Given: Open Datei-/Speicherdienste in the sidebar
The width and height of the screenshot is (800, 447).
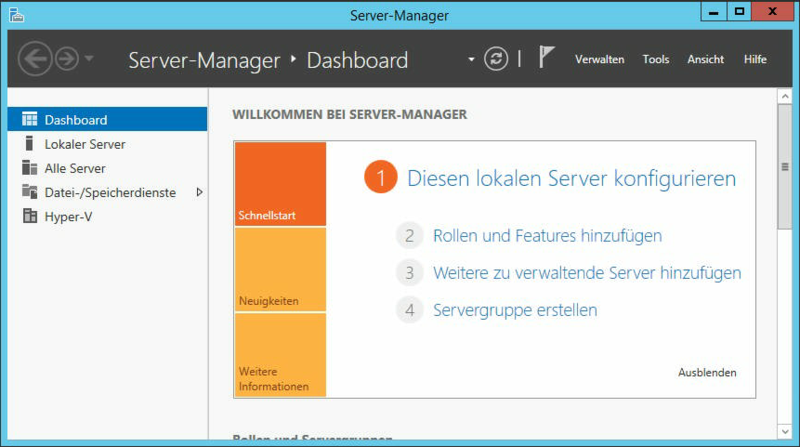Looking at the screenshot, I should click(107, 192).
